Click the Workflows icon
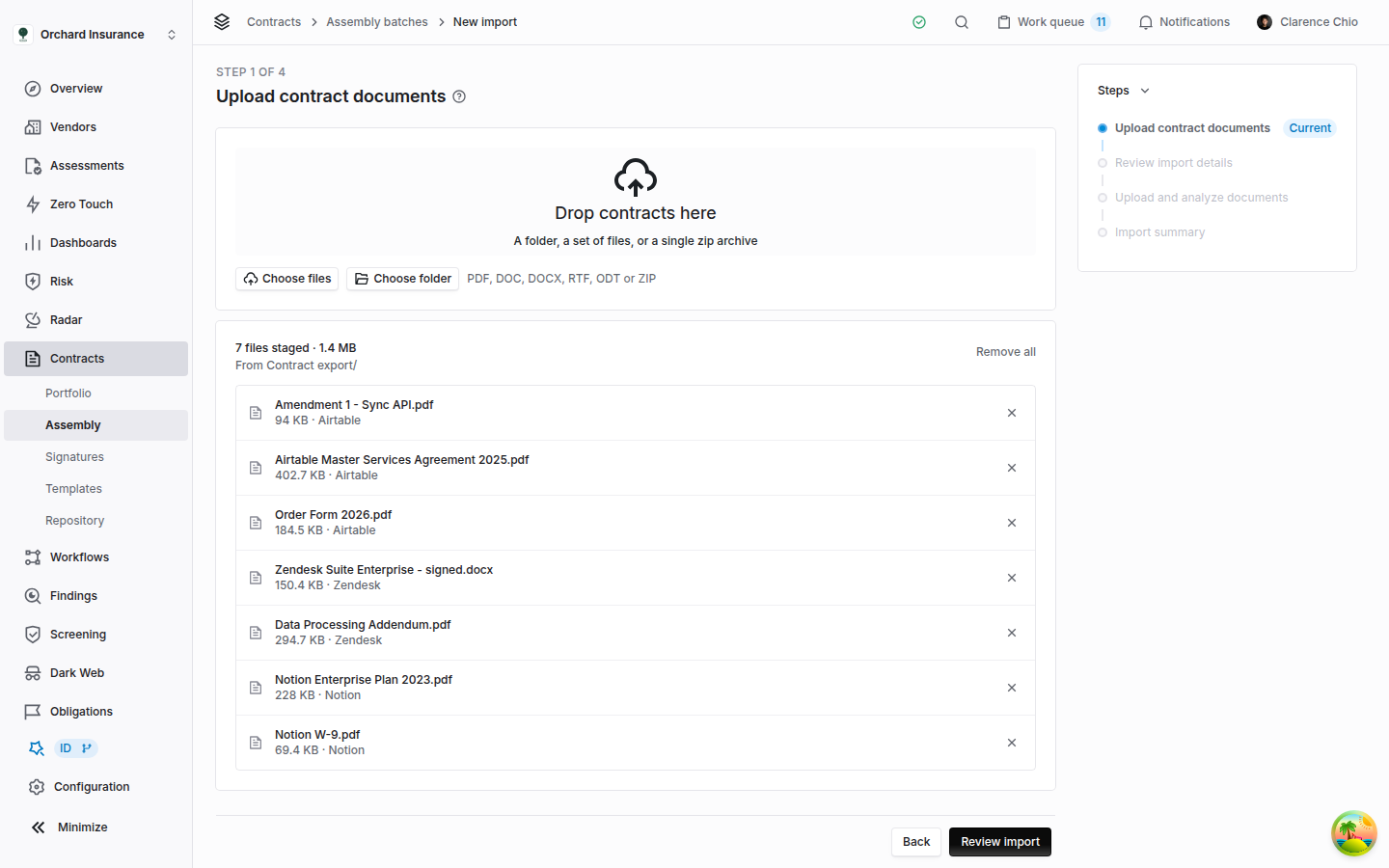Image resolution: width=1389 pixels, height=868 pixels. click(33, 557)
